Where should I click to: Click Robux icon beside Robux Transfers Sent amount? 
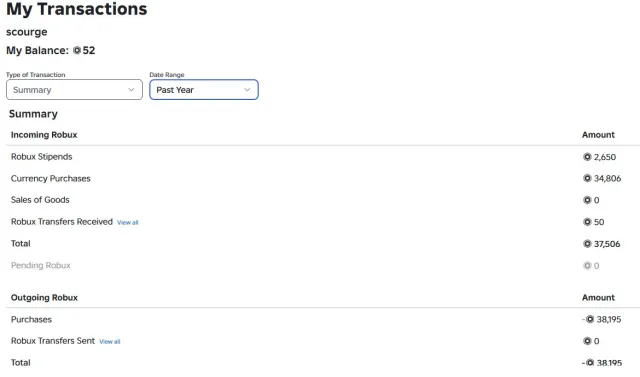[587, 341]
